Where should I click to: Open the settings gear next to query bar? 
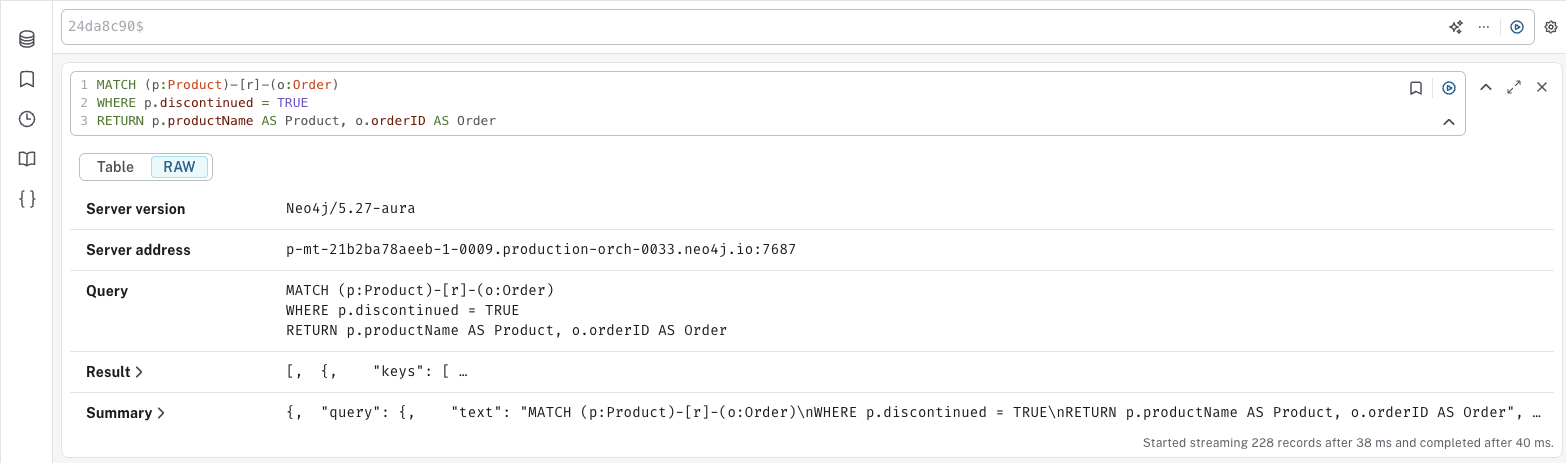[1551, 27]
